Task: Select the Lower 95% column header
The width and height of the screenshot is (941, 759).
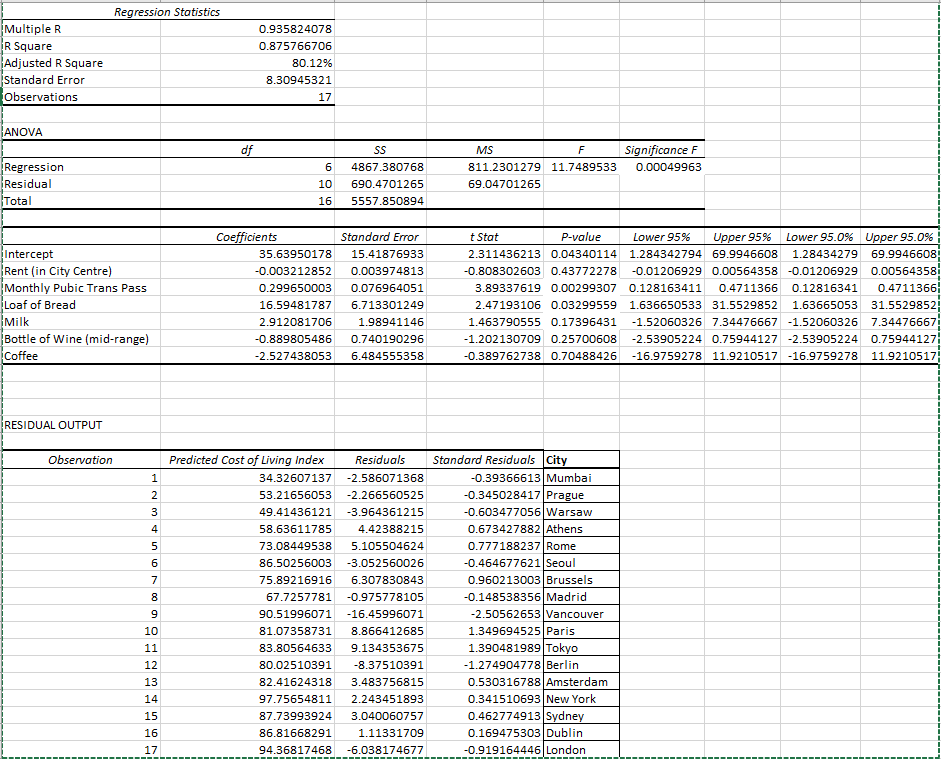Action: [662, 237]
